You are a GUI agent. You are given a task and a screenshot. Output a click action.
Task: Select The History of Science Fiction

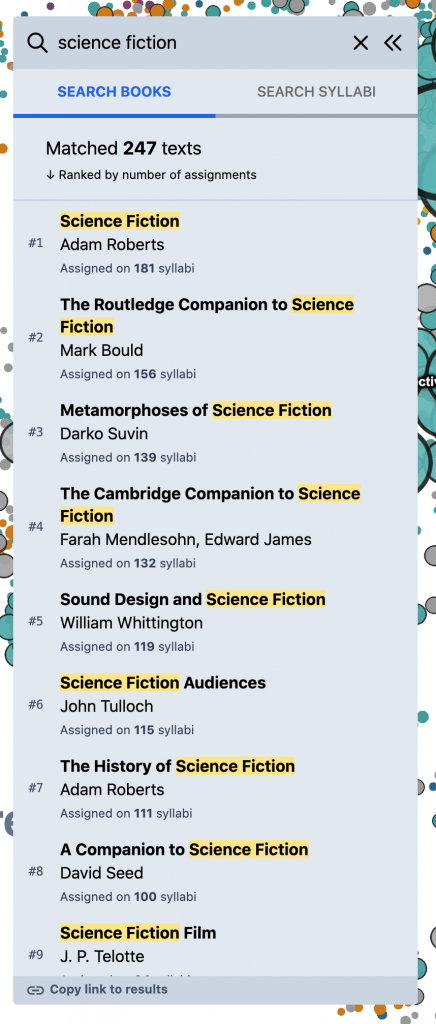pyautogui.click(x=215, y=788)
